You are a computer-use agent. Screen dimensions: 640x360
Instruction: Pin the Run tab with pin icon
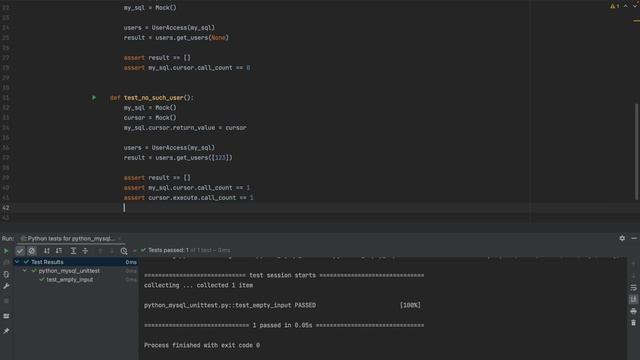[6, 331]
